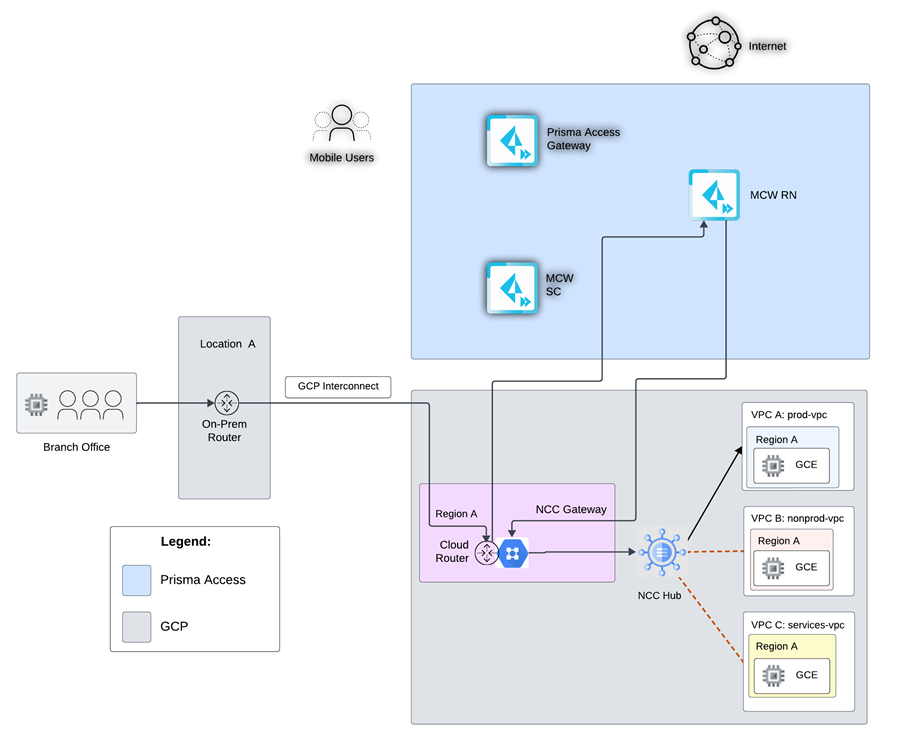Image resolution: width=900 pixels, height=741 pixels.
Task: Select the blue NCC Gateway hexagon icon
Action: [x=513, y=554]
